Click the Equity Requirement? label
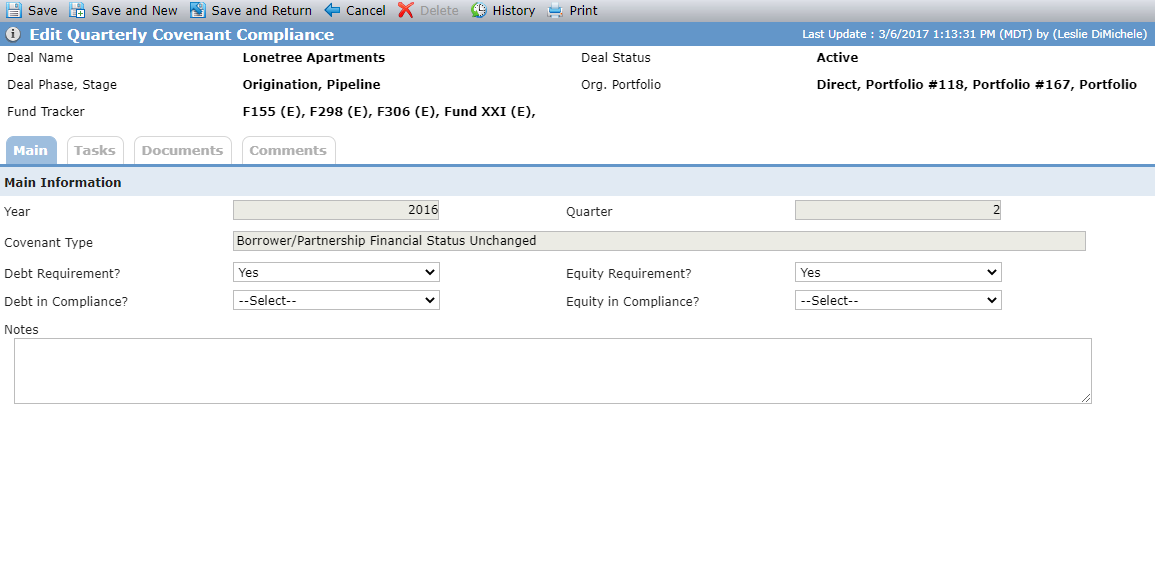The width and height of the screenshot is (1155, 564). (x=629, y=274)
